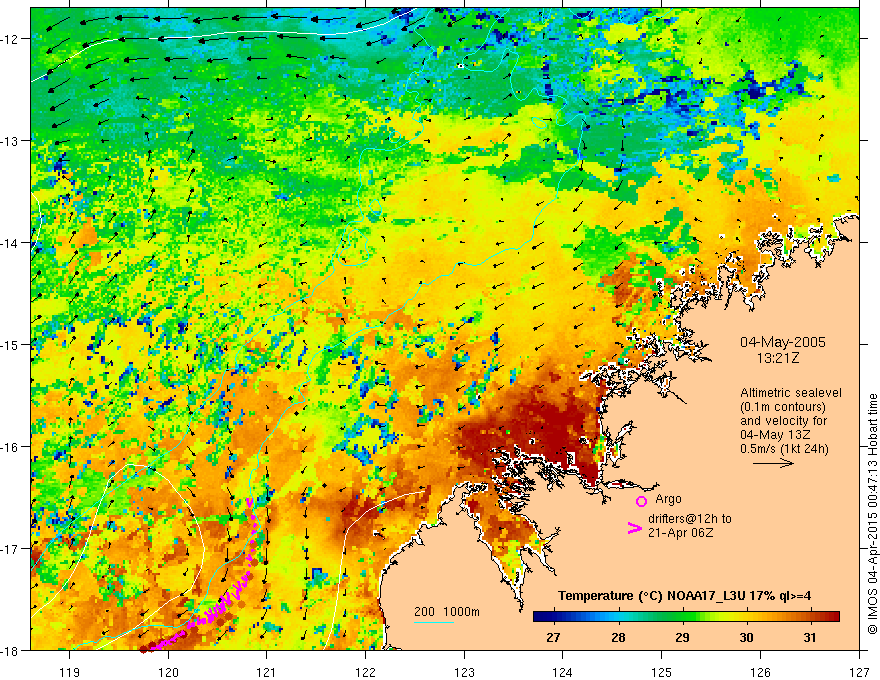The width and height of the screenshot is (880, 680).
Task: Click the '(0.1m contours)' legend text
Action: (x=782, y=407)
